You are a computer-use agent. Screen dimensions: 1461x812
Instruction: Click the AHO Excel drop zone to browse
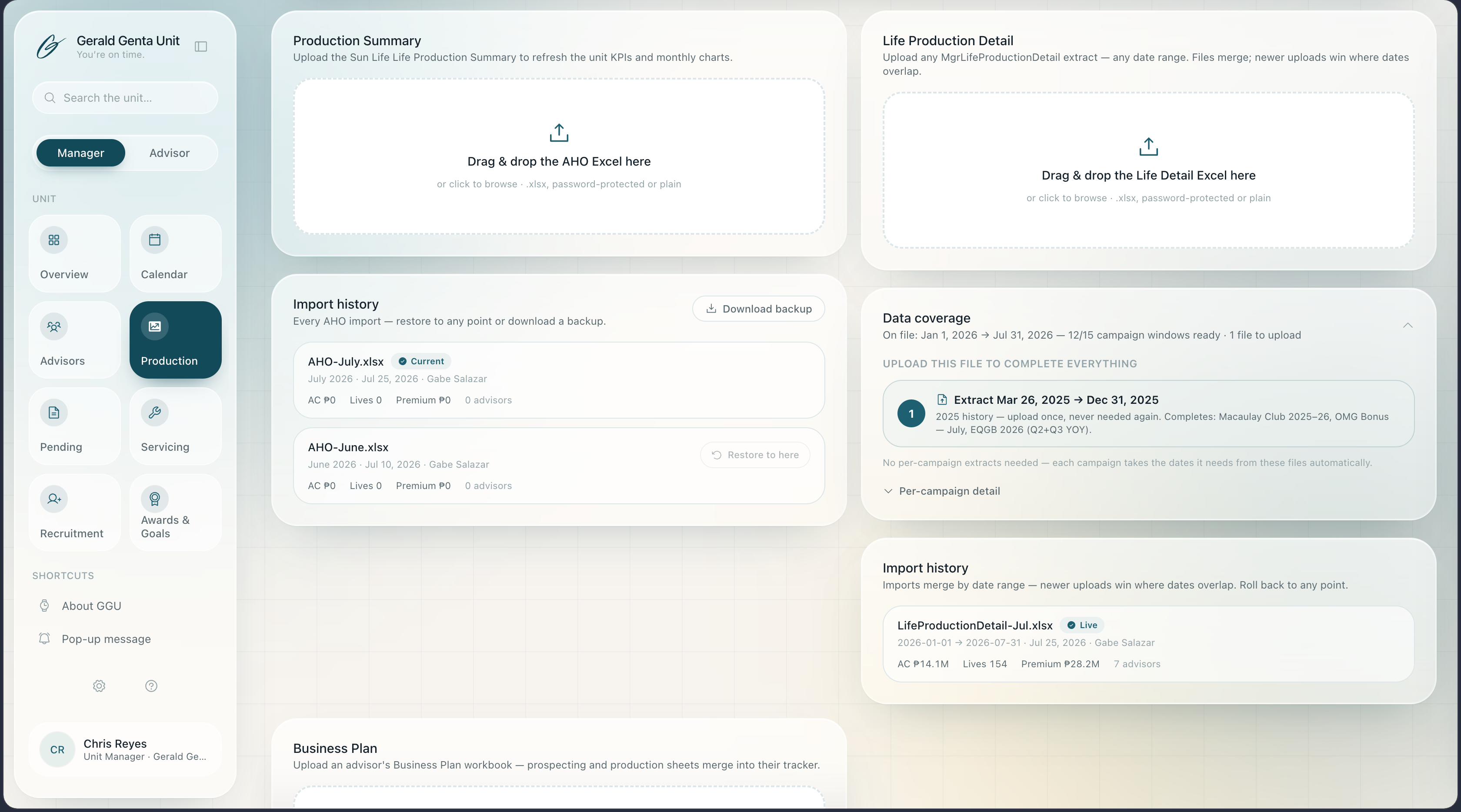(559, 156)
